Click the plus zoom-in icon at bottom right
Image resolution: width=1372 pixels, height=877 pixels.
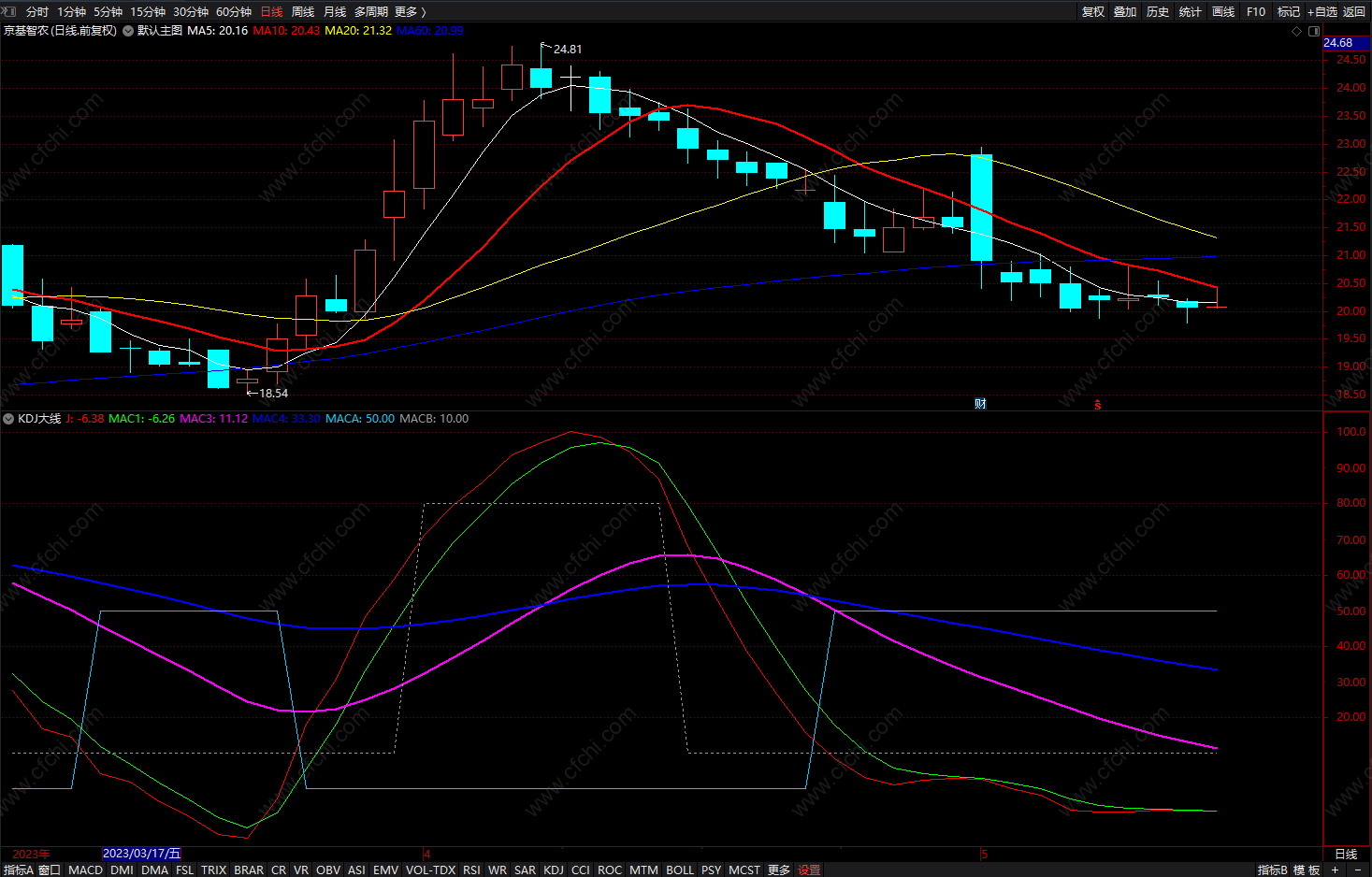[x=1335, y=870]
